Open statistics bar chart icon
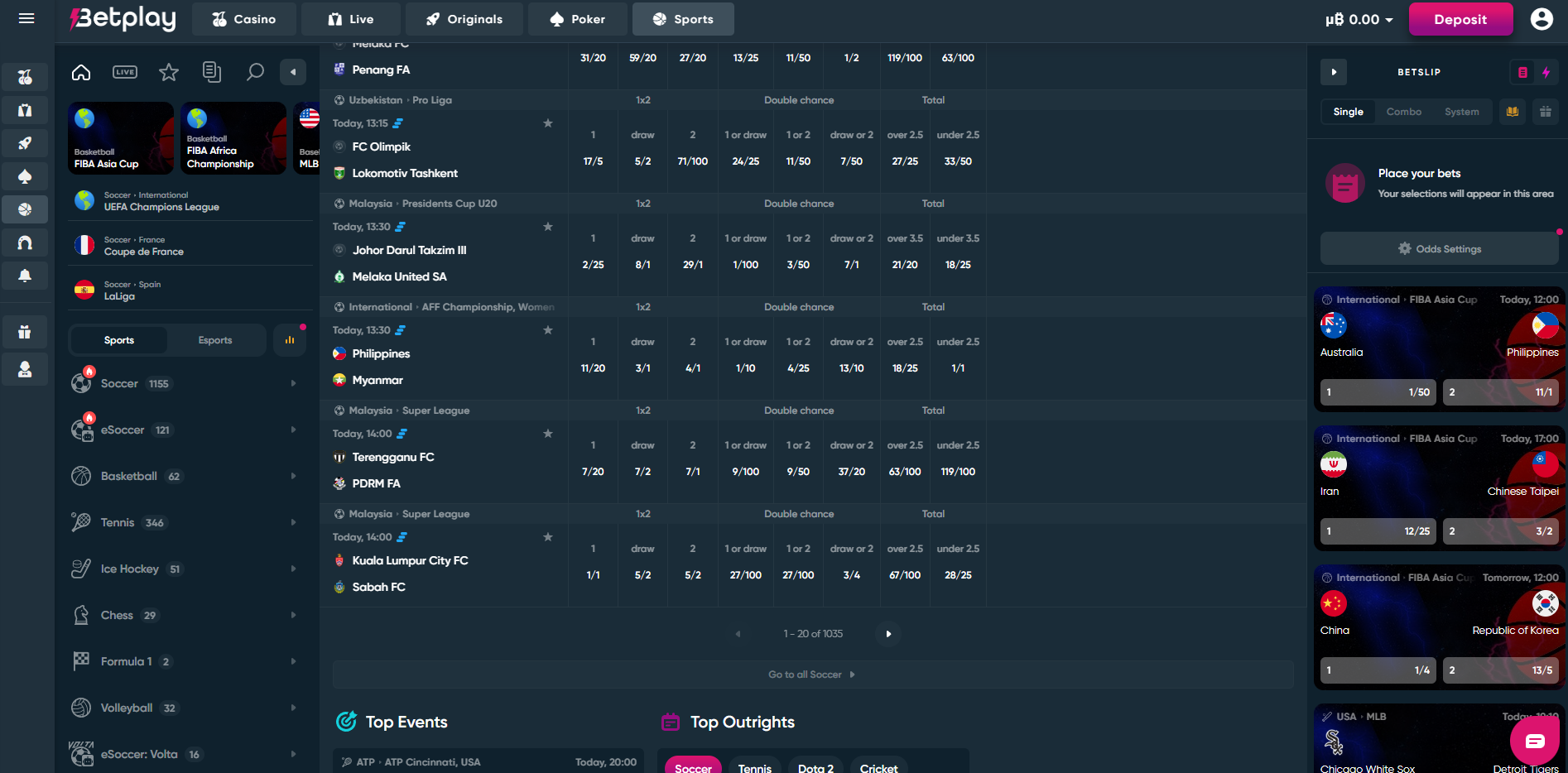1568x773 pixels. (x=290, y=340)
